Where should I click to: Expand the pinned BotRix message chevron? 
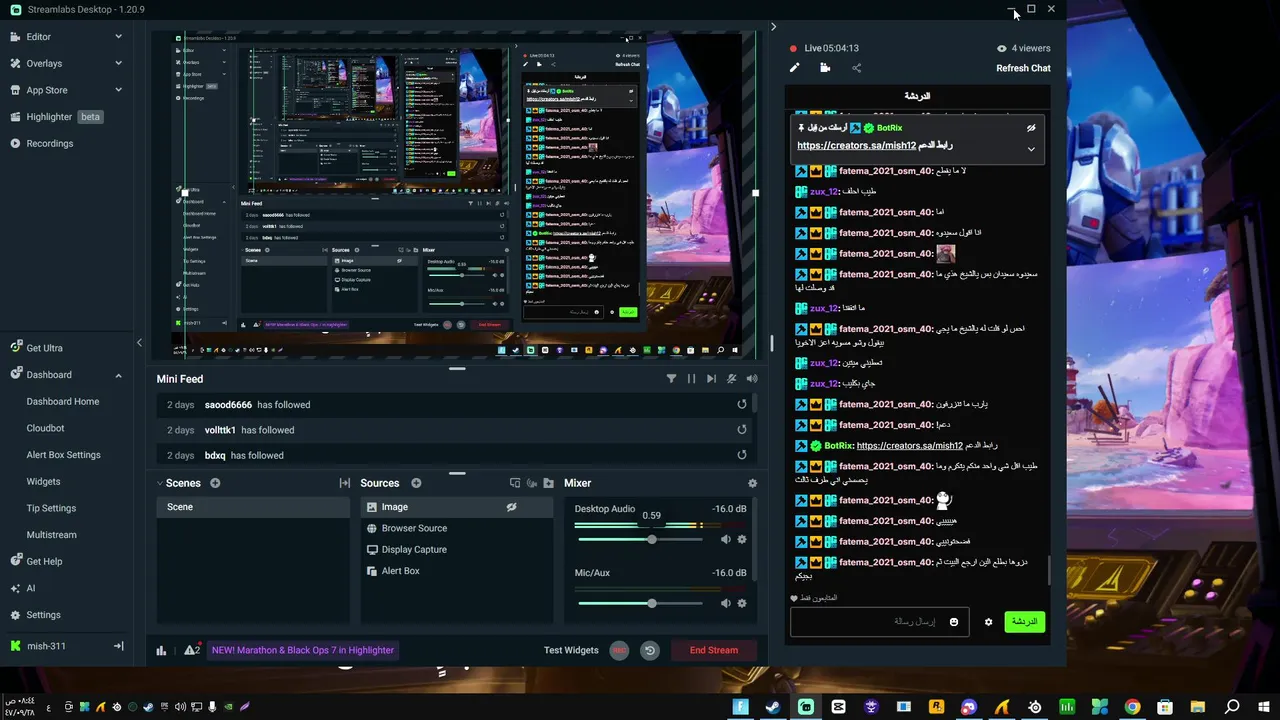[x=1031, y=149]
